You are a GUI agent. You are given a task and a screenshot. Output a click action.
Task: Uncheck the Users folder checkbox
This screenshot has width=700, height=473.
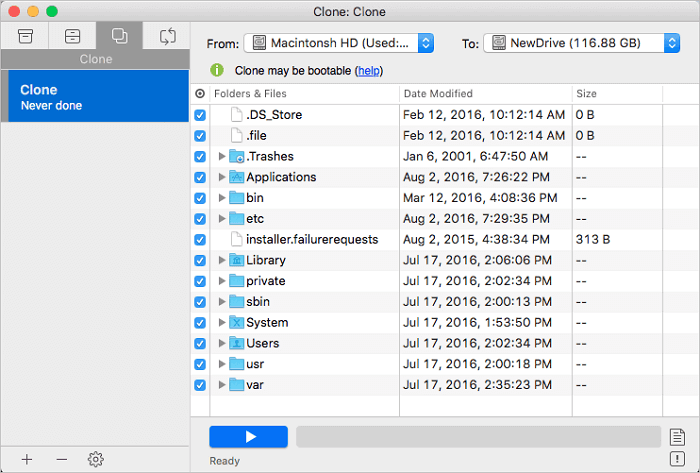point(200,343)
